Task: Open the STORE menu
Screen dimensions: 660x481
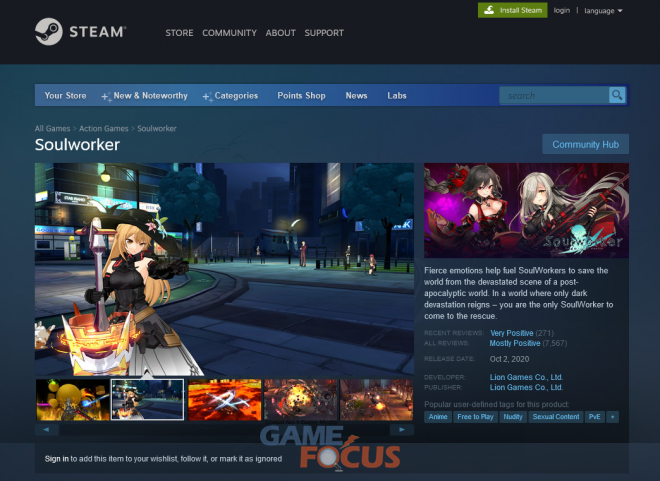Action: (179, 33)
